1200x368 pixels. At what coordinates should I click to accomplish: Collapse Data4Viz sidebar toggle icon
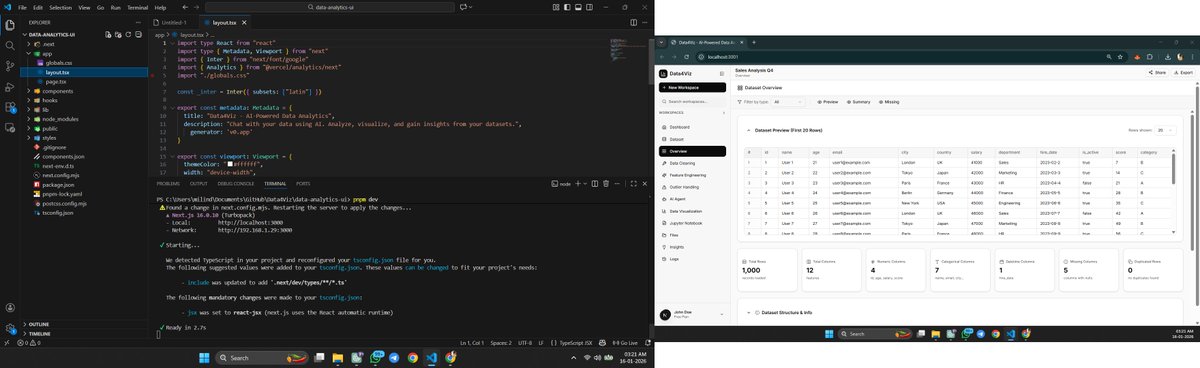click(721, 74)
